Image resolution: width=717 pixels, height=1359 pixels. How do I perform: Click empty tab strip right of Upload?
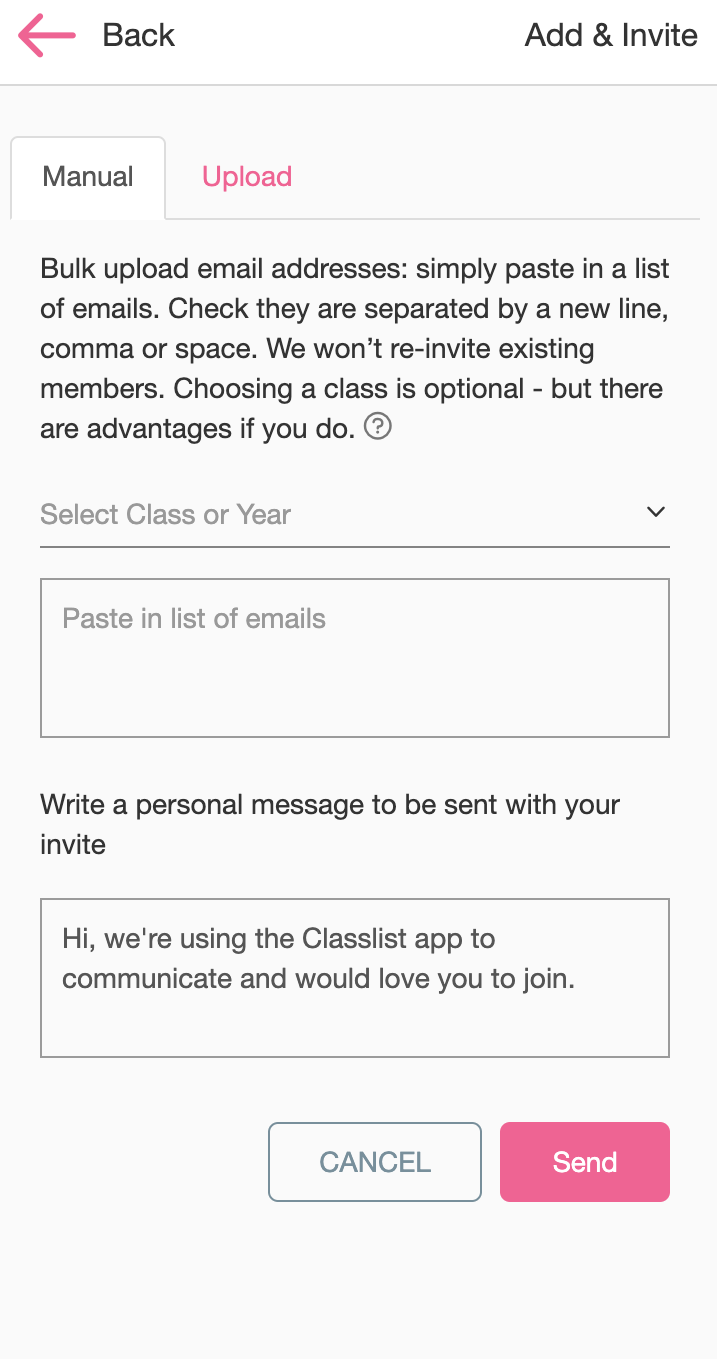(x=500, y=177)
